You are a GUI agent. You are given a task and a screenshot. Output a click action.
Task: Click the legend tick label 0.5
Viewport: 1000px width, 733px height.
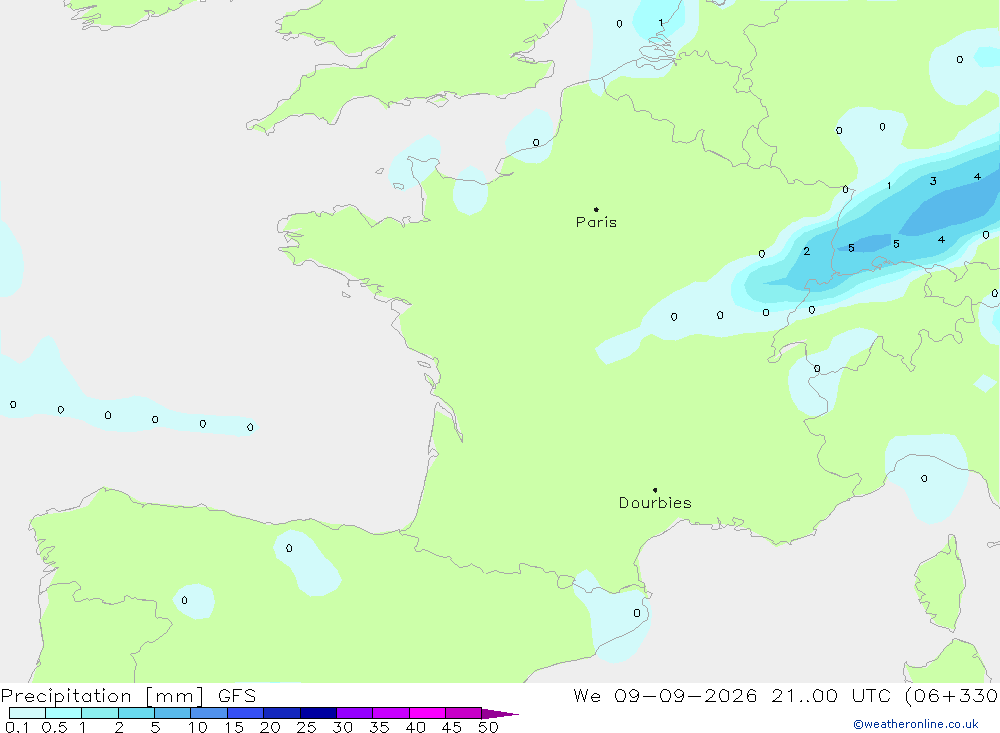(54, 727)
